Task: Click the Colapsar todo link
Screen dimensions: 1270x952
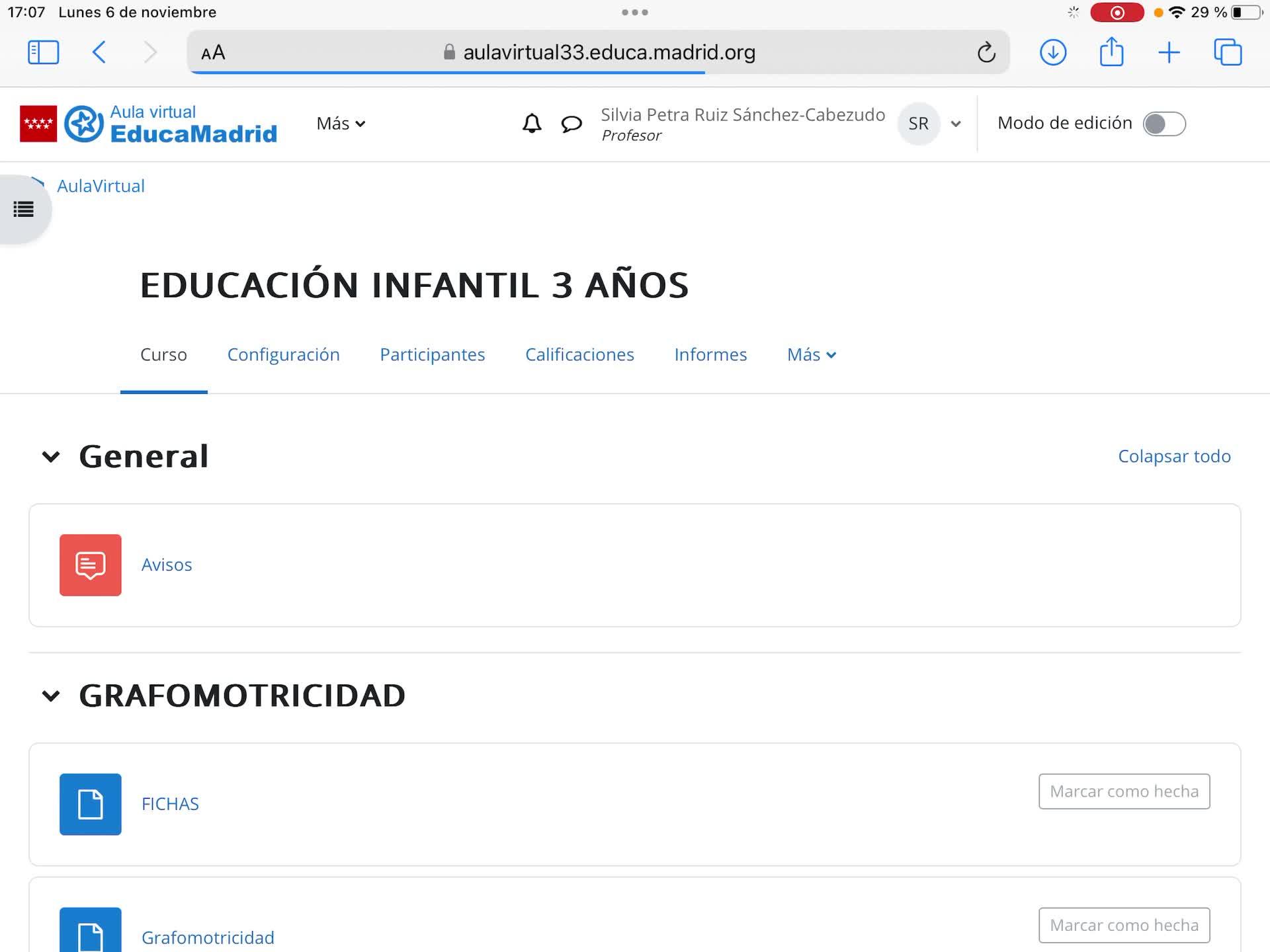Action: (1174, 456)
